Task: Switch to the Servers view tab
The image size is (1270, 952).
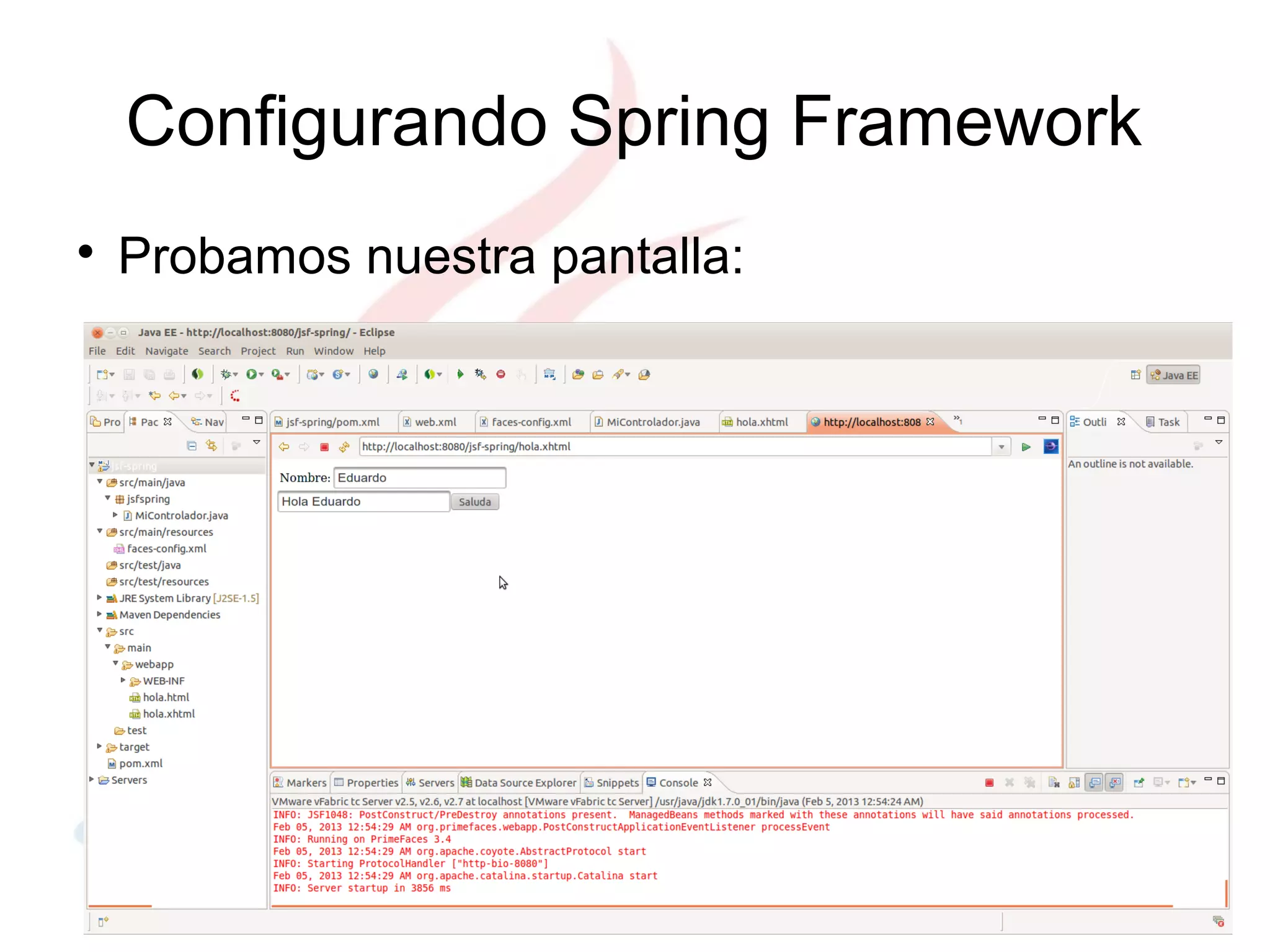Action: 430,783
